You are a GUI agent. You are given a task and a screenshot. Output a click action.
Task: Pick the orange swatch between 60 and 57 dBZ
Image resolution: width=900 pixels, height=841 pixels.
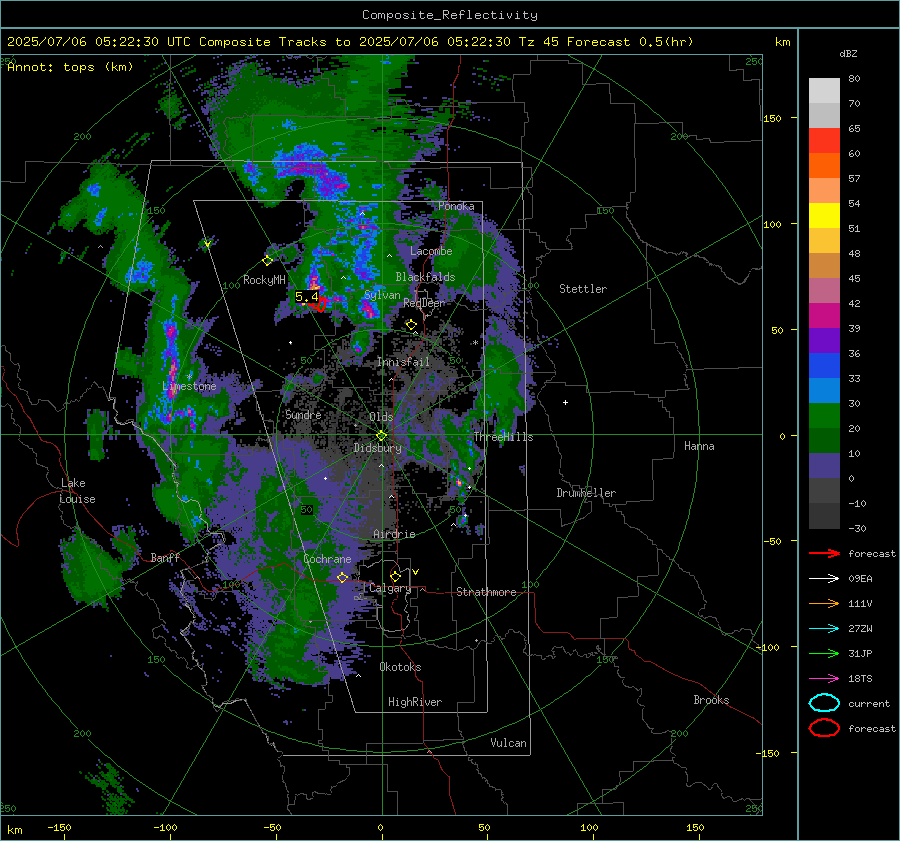(824, 166)
